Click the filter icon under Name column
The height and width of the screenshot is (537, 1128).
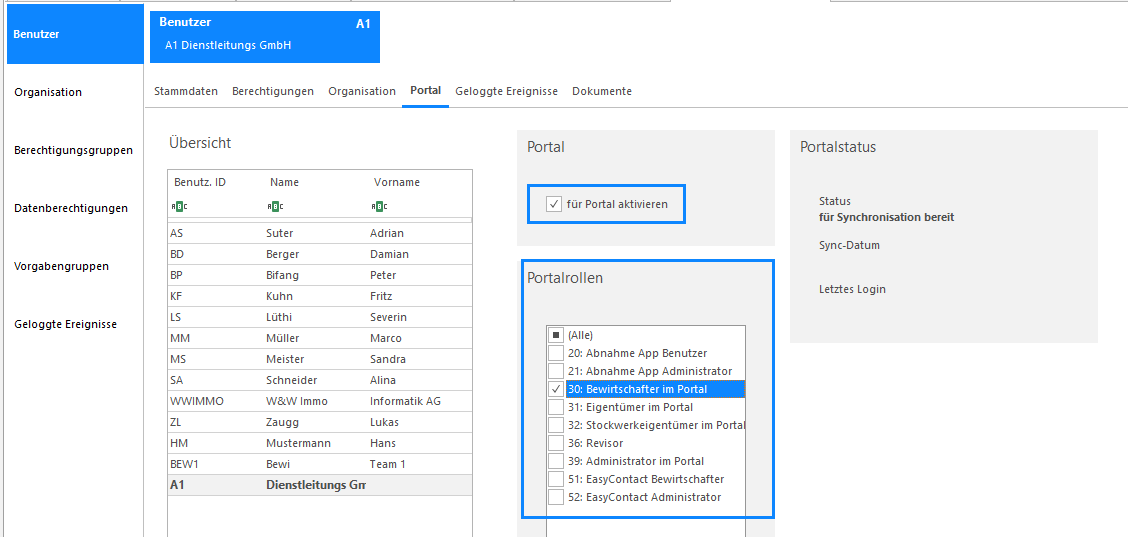pyautogui.click(x=275, y=207)
